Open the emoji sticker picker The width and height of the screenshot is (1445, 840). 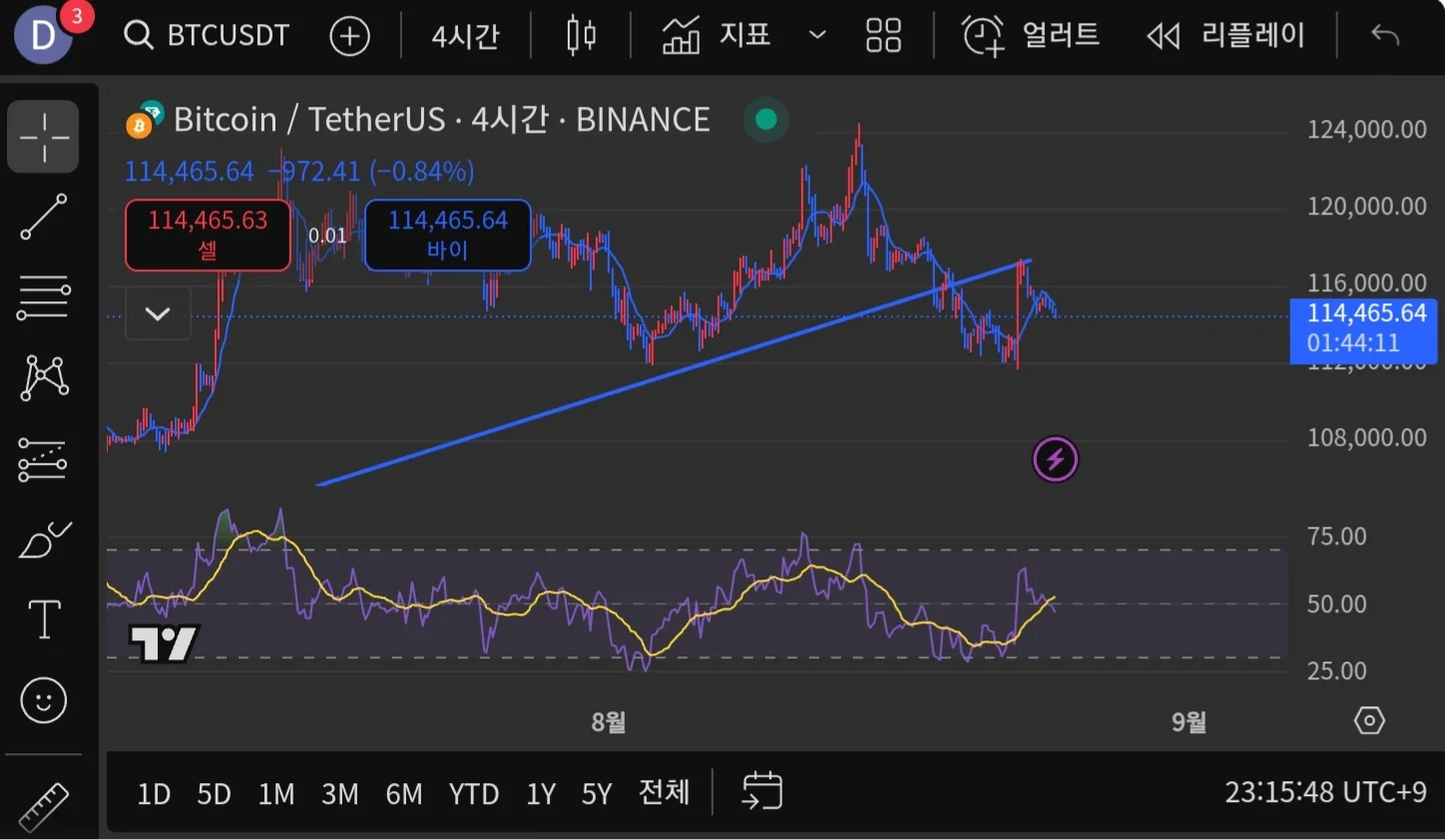pos(43,700)
